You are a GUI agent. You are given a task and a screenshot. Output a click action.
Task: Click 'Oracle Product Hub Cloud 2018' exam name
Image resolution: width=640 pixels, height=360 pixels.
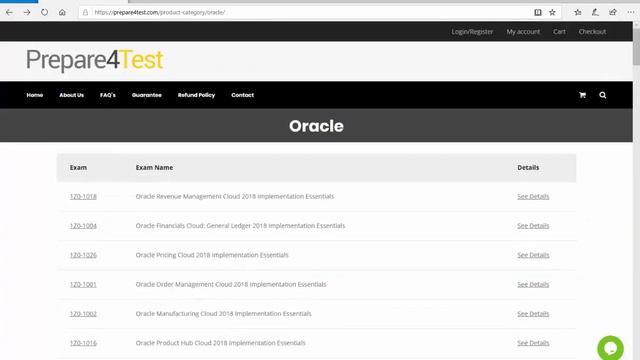click(x=220, y=343)
